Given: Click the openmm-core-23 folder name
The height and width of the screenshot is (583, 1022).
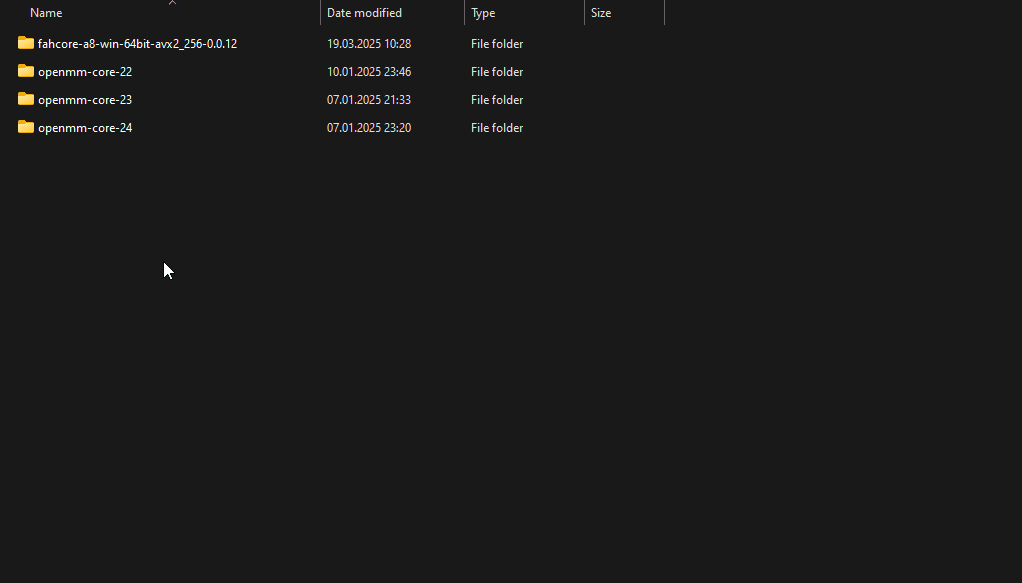Looking at the screenshot, I should [85, 100].
